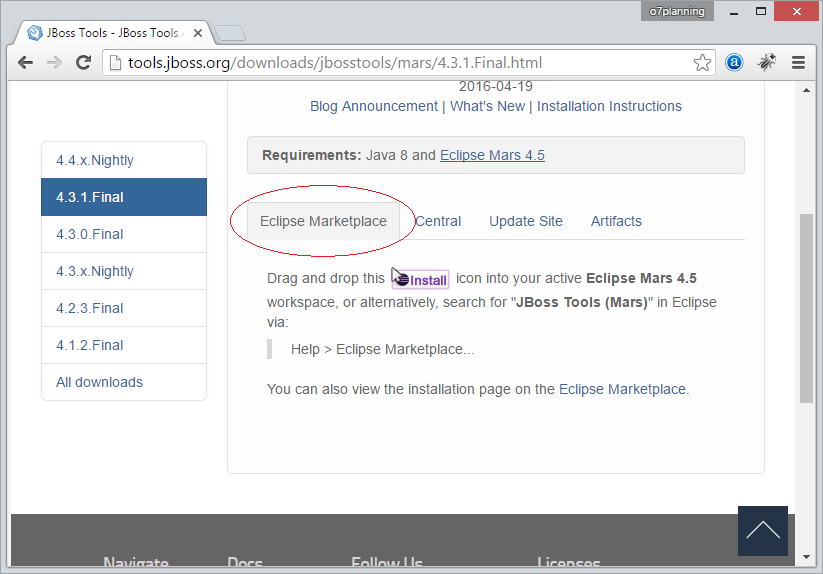Open the Installation Instructions link
The width and height of the screenshot is (823, 574).
[x=609, y=107]
